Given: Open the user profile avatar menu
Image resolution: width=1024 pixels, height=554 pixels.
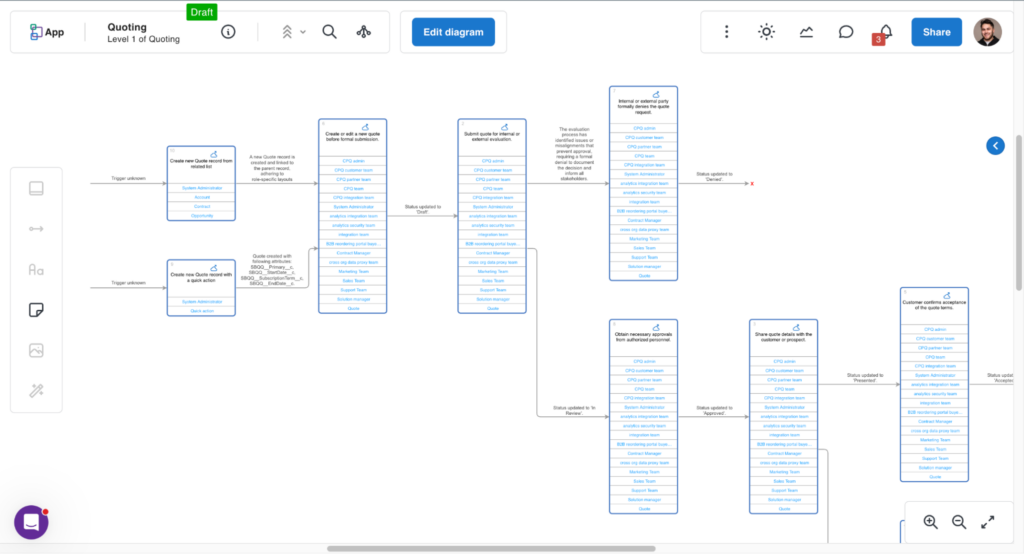Looking at the screenshot, I should [987, 32].
